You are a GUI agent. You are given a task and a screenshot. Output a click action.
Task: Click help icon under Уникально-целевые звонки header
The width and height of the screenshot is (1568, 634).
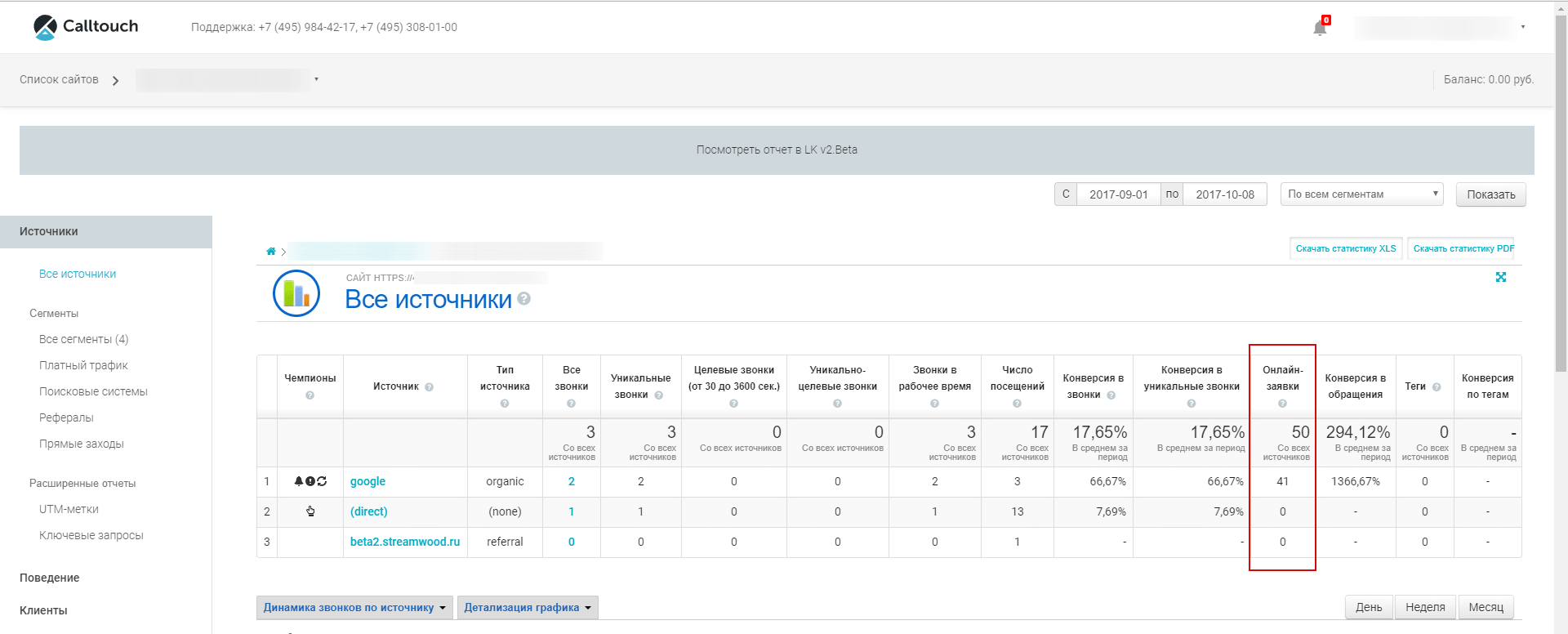tap(837, 404)
